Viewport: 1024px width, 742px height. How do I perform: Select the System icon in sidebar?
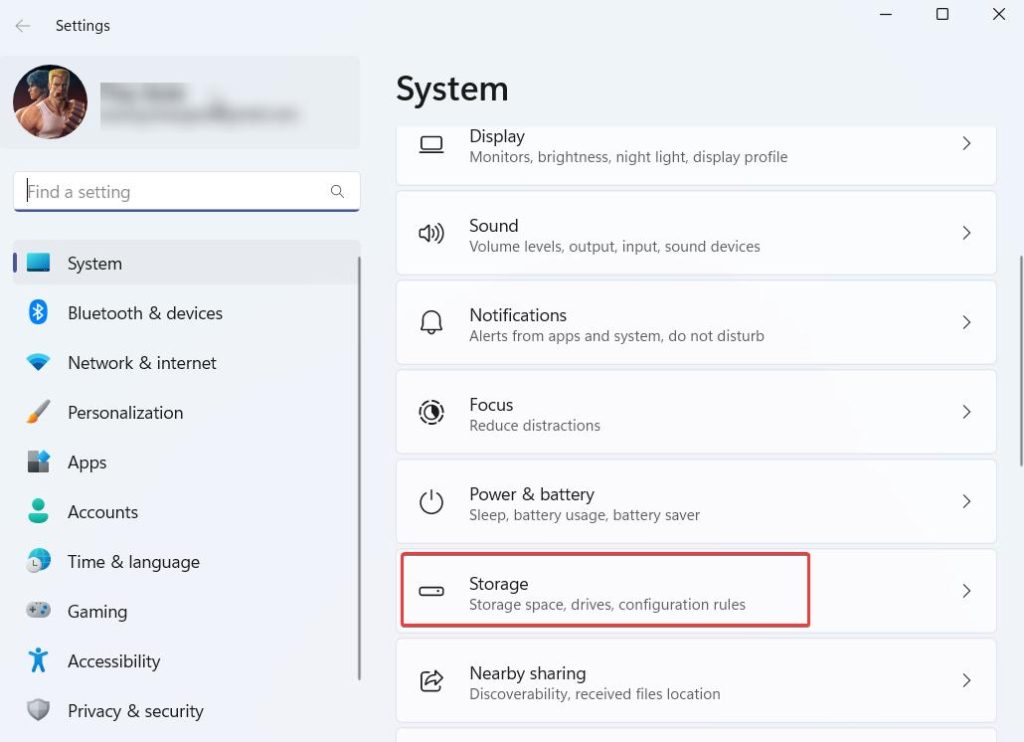pyautogui.click(x=38, y=263)
